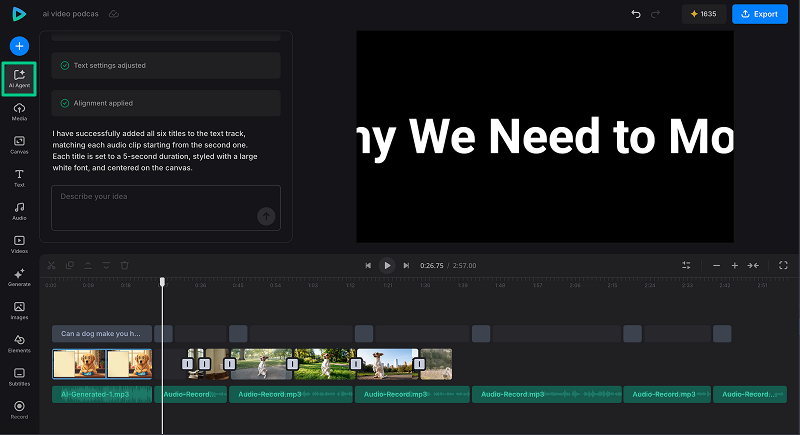Open the Record sidebar tool
Image resolution: width=800 pixels, height=435 pixels.
[19, 410]
